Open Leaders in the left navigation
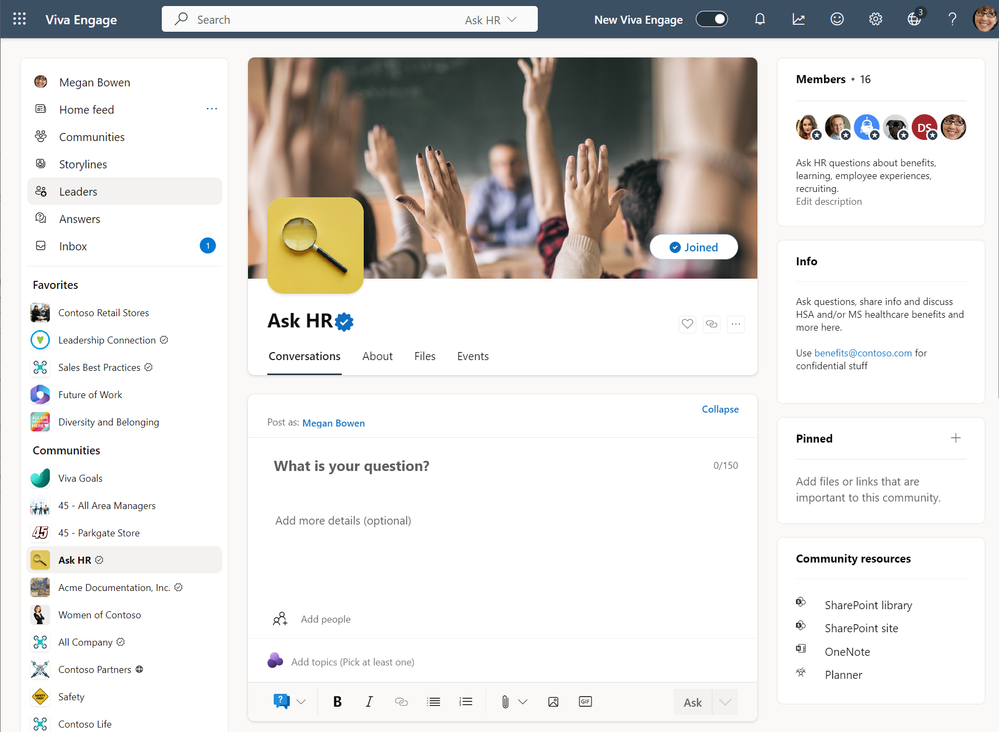This screenshot has height=732, width=999. coord(125,191)
